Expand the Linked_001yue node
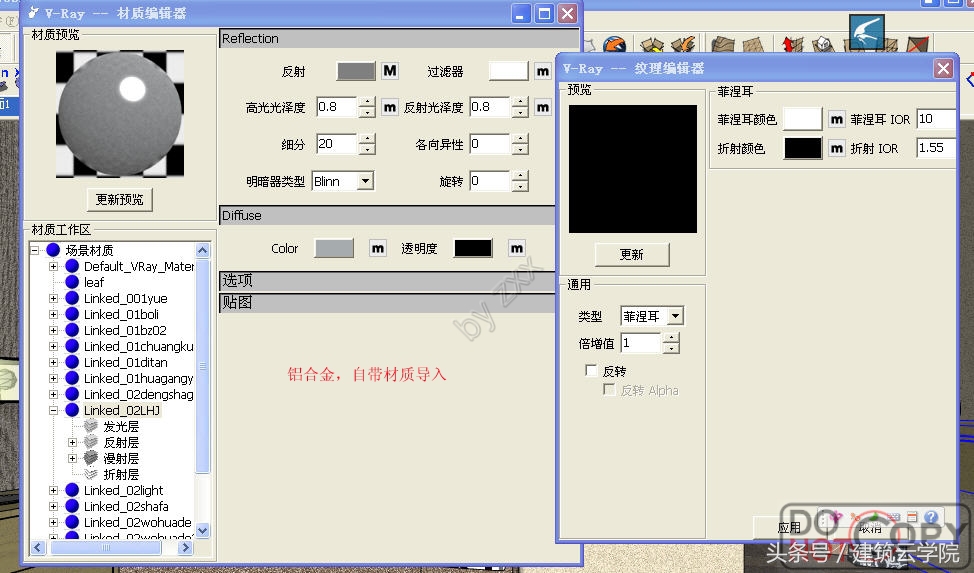The height and width of the screenshot is (573, 974). (53, 298)
